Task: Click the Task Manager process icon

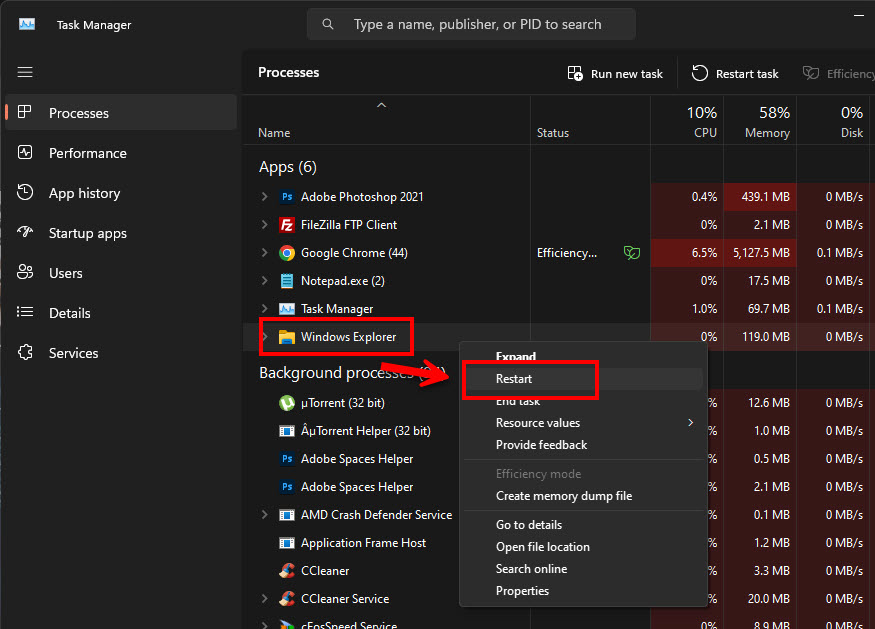Action: (287, 309)
